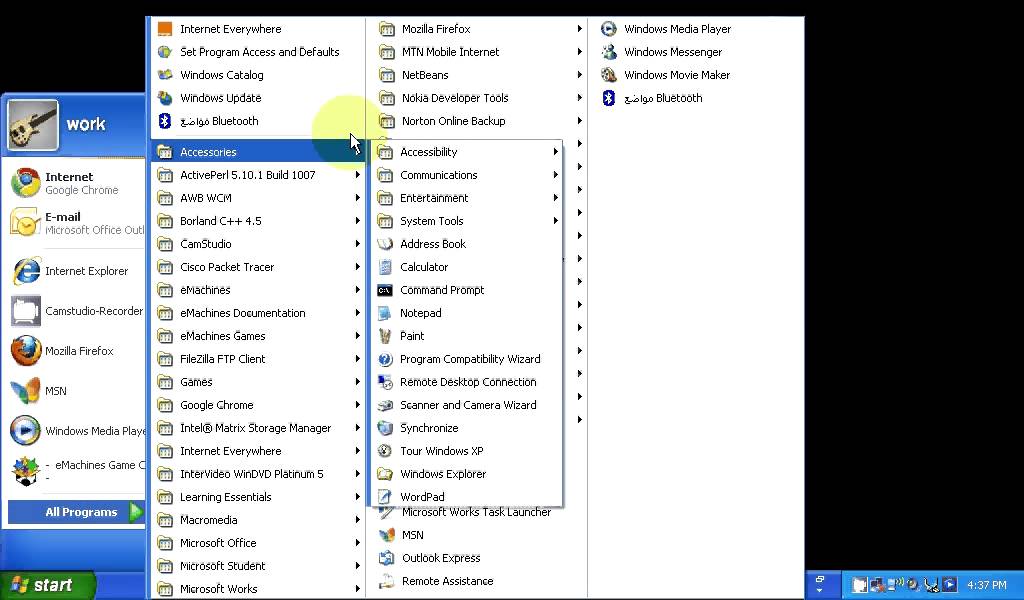The image size is (1024, 600).
Task: Expand Entertainment submenu
Action: (x=466, y=198)
